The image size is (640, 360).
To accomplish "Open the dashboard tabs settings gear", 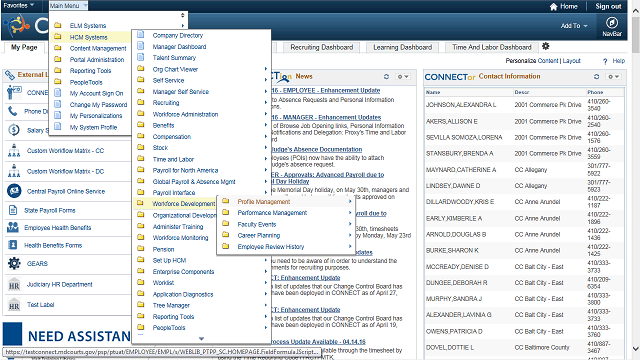I will coord(546,46).
